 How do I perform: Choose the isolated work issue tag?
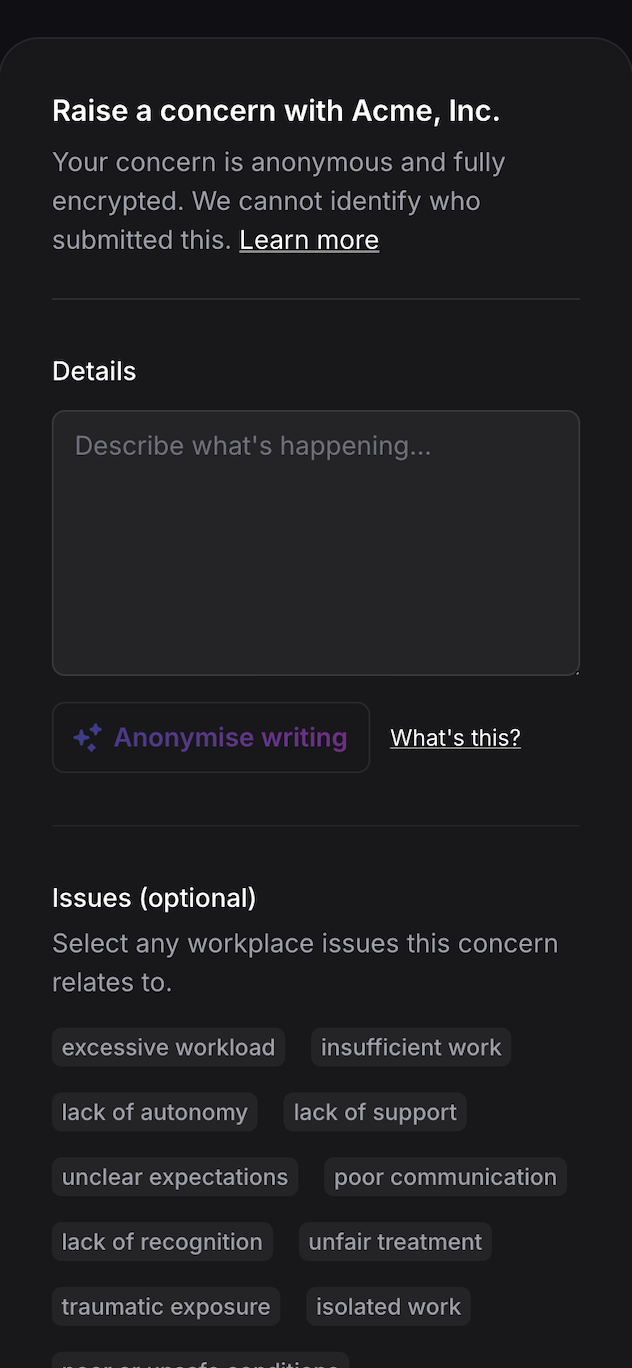(388, 1307)
